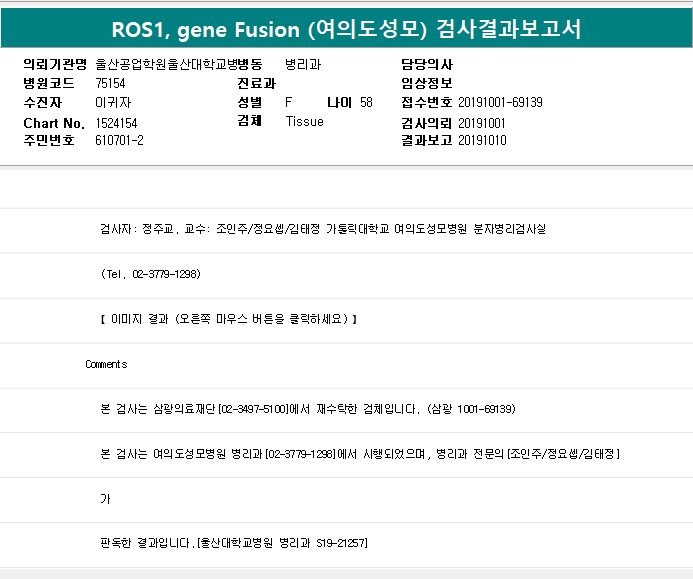Screen dimensions: 693x579
Task: Select patient name 이귀자
Action: click(x=109, y=102)
